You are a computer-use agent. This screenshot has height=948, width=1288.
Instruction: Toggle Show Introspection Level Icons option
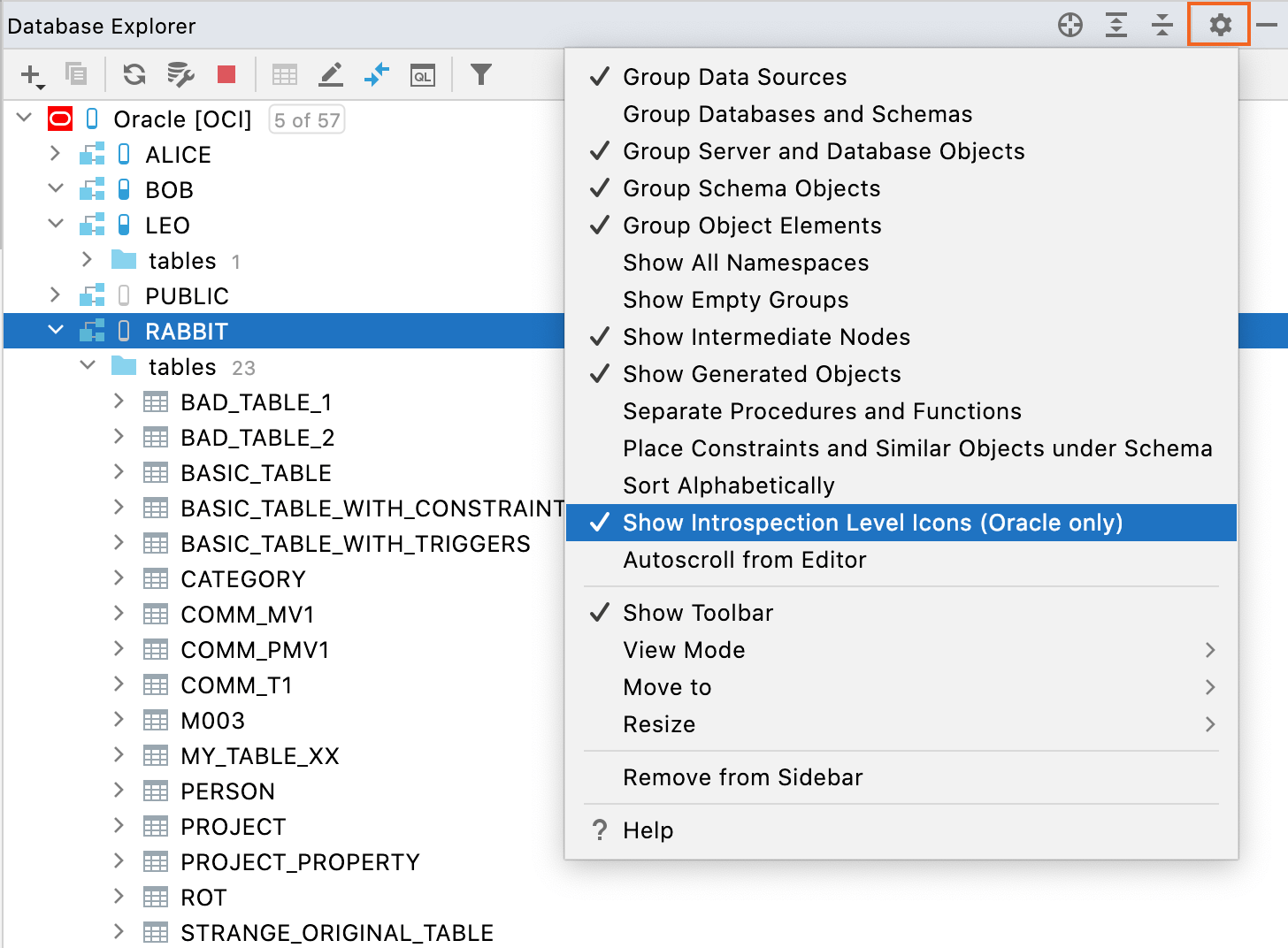click(872, 523)
